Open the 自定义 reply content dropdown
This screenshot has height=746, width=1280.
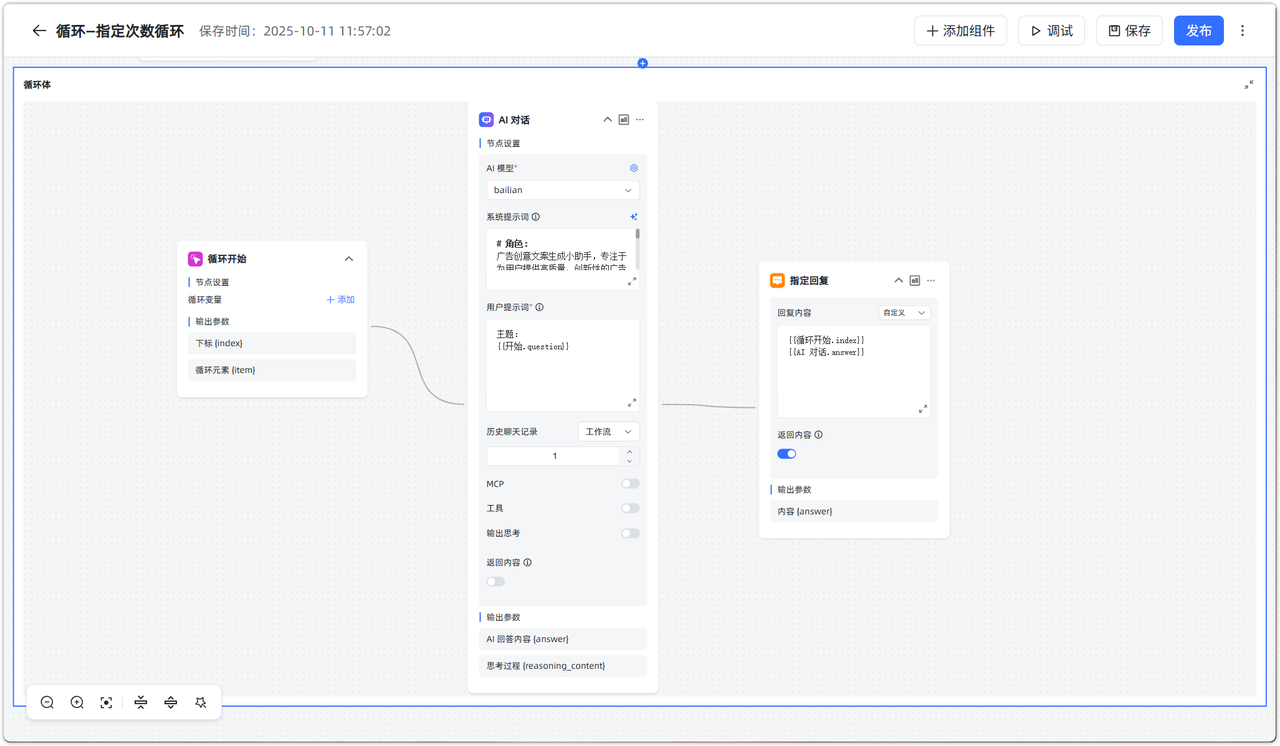pos(904,313)
